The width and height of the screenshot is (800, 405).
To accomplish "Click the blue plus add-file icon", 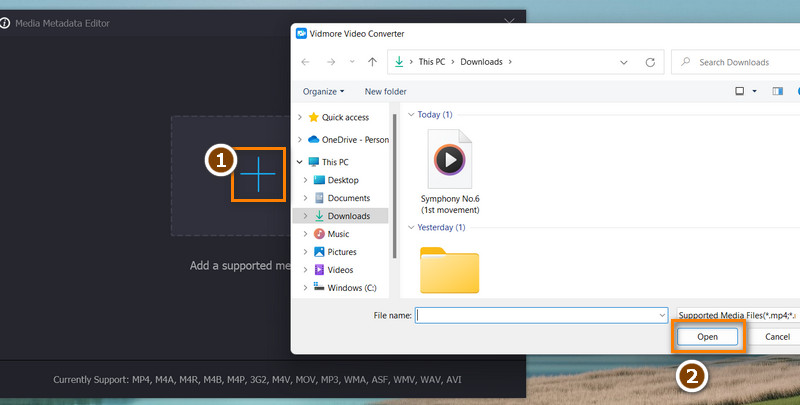I will pos(258,175).
